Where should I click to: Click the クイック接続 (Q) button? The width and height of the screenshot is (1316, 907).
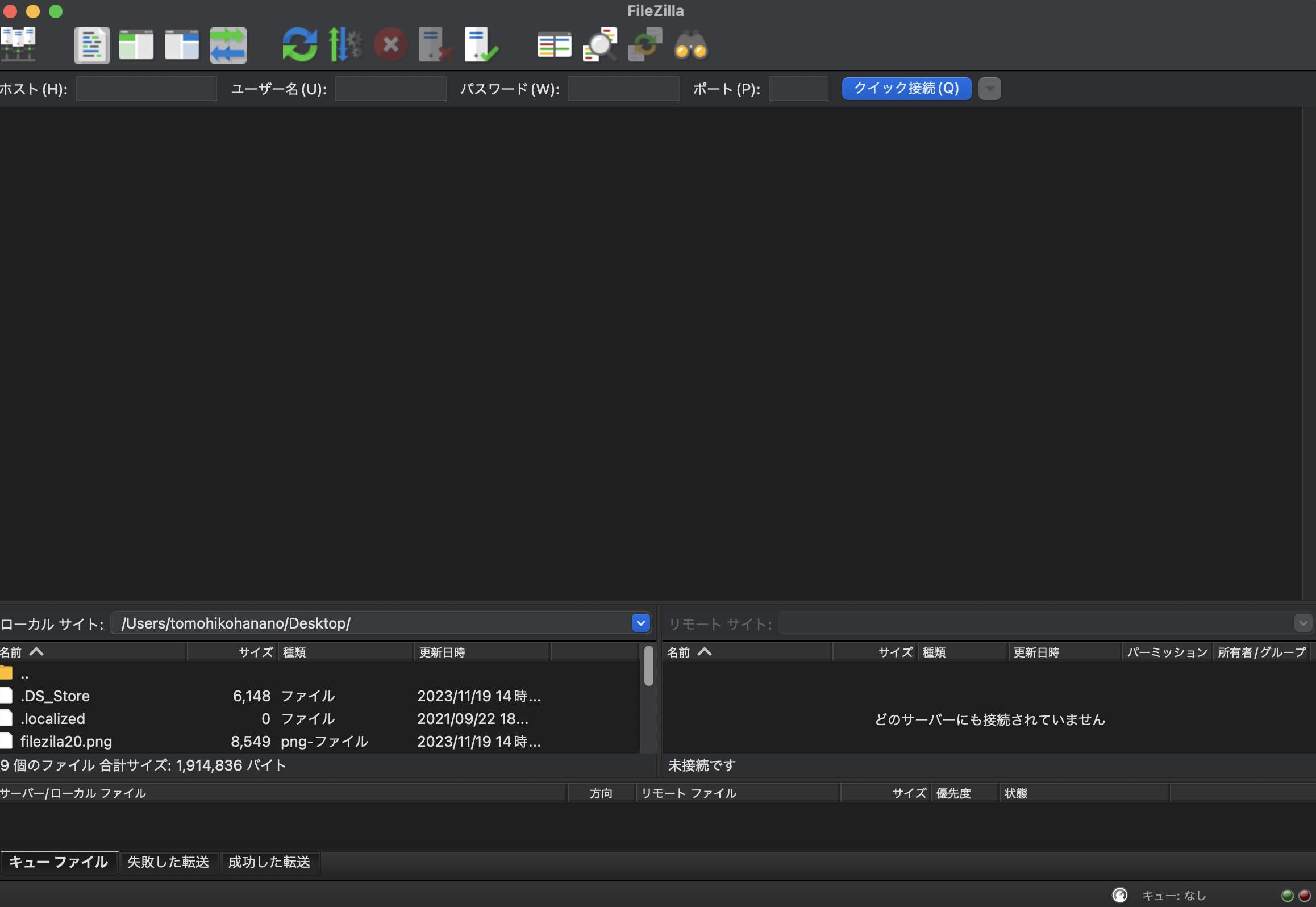907,89
